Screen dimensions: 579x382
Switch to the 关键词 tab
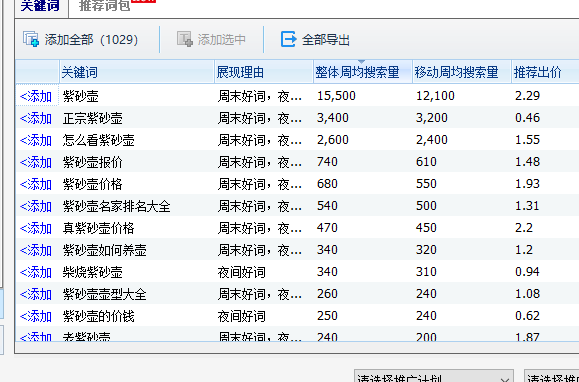40,6
